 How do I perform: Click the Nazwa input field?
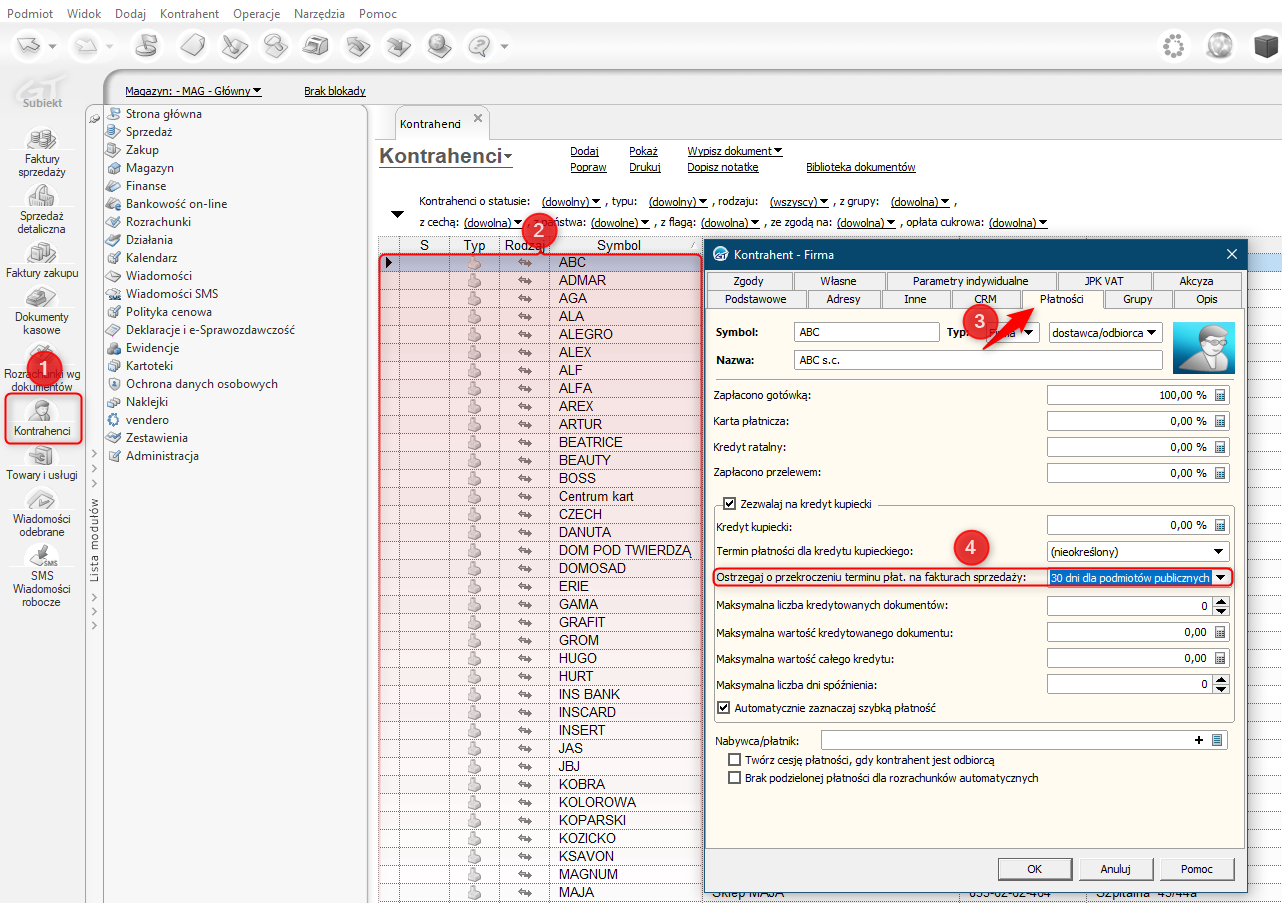[978, 360]
